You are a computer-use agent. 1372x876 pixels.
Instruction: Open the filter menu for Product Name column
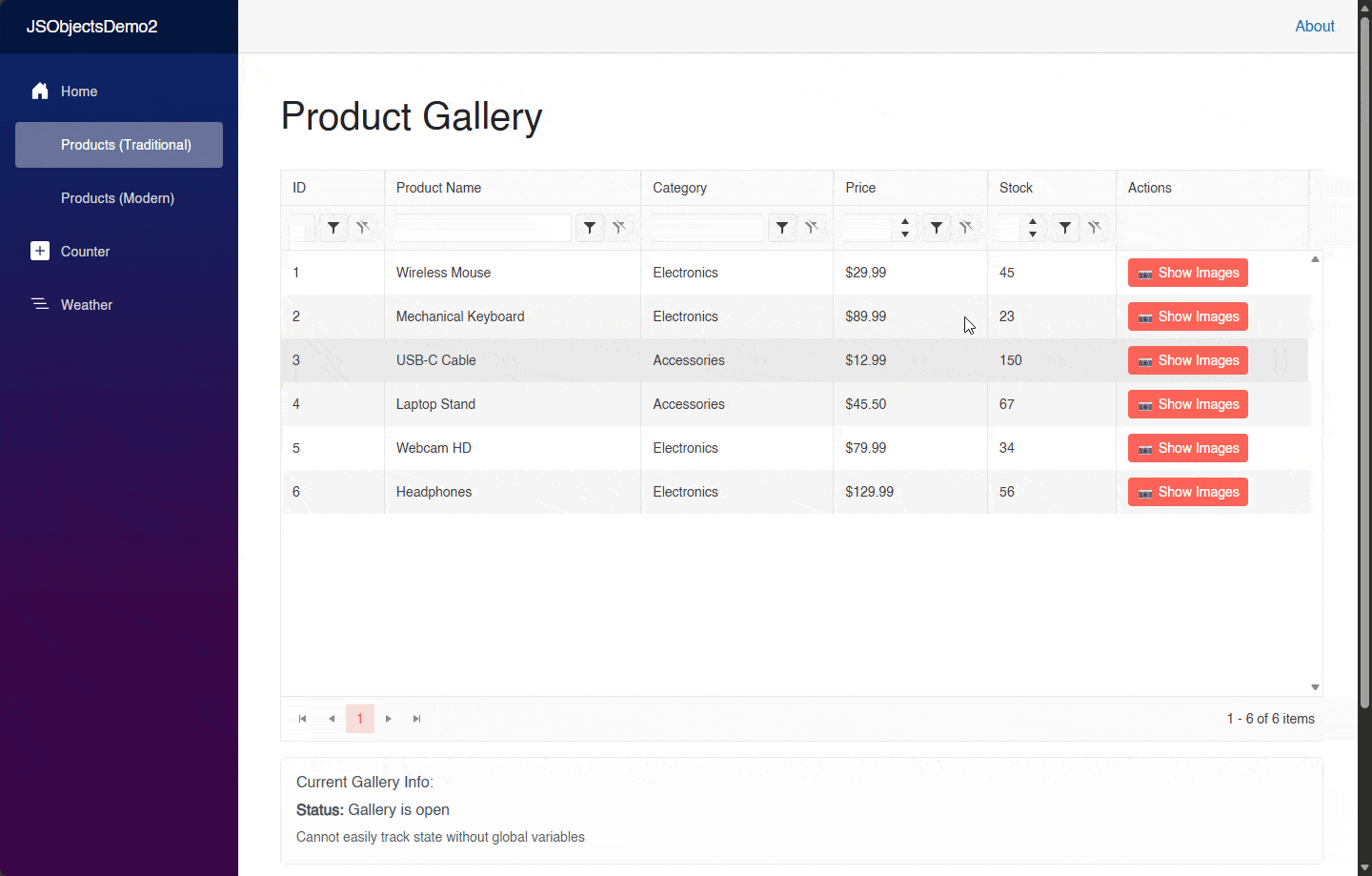point(589,228)
